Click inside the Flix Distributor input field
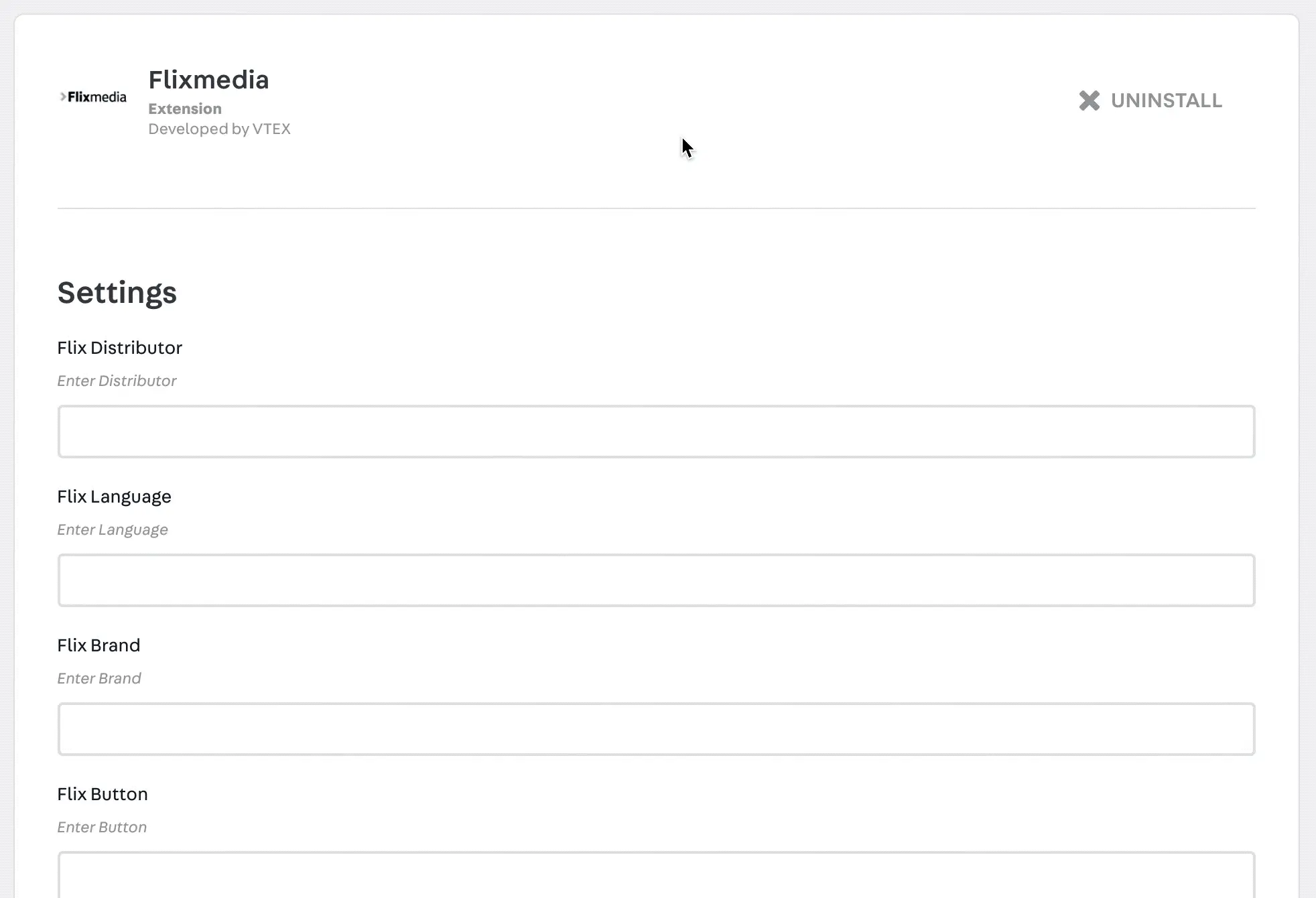The width and height of the screenshot is (1316, 898). [x=657, y=432]
